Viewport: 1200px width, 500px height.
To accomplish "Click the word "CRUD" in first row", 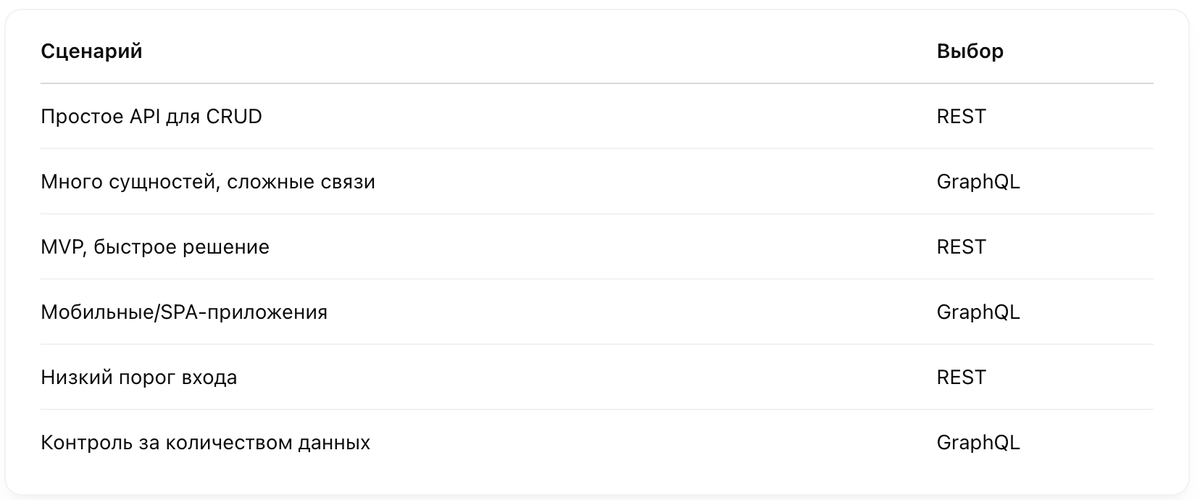I will [234, 117].
